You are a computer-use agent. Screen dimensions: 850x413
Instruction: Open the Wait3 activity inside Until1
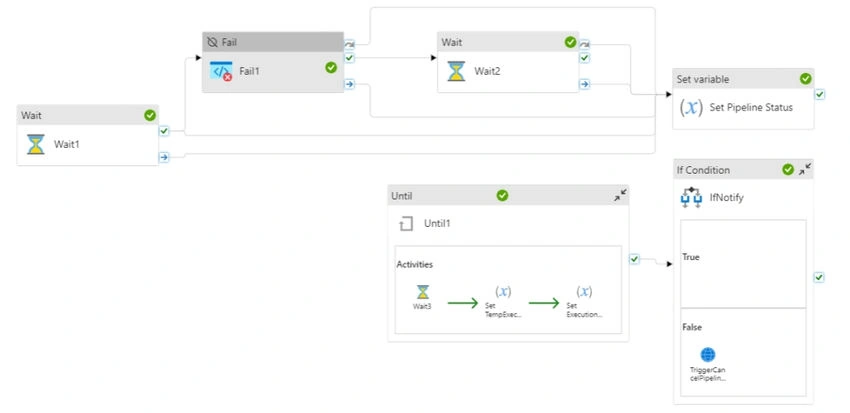click(422, 298)
